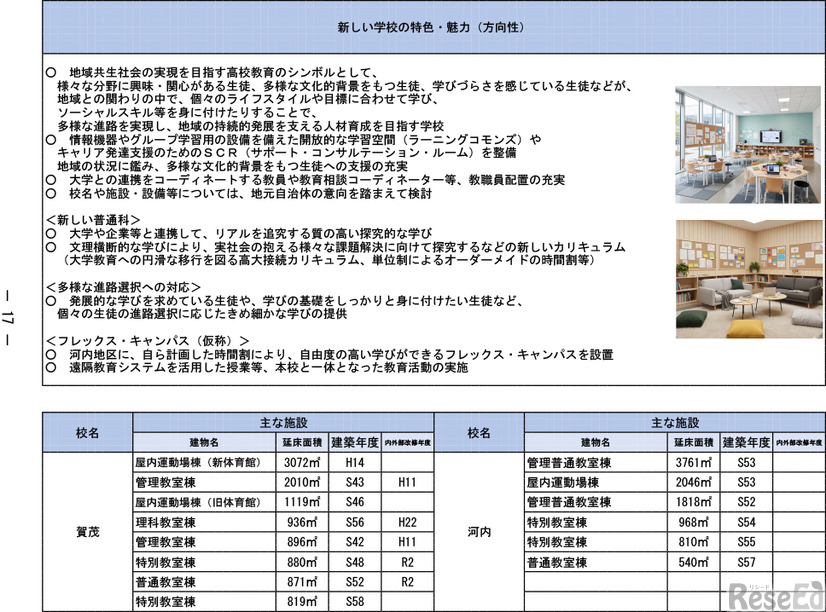Click the floor area '968㎡' in the 河内 table
The image size is (826, 612).
click(x=694, y=522)
